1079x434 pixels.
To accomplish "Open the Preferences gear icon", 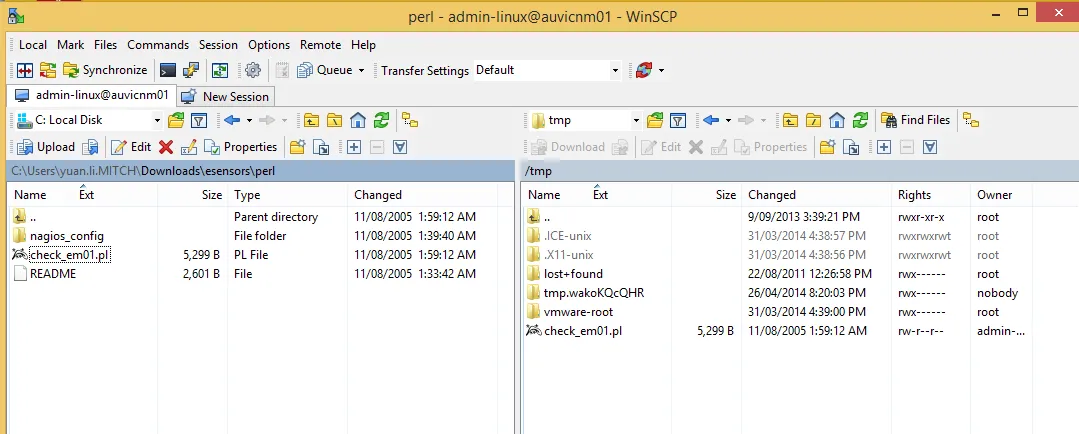I will tap(253, 70).
